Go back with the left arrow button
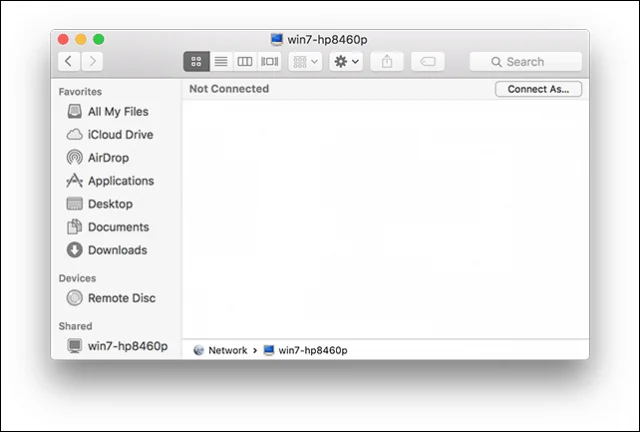This screenshot has width=640, height=432. click(x=69, y=62)
